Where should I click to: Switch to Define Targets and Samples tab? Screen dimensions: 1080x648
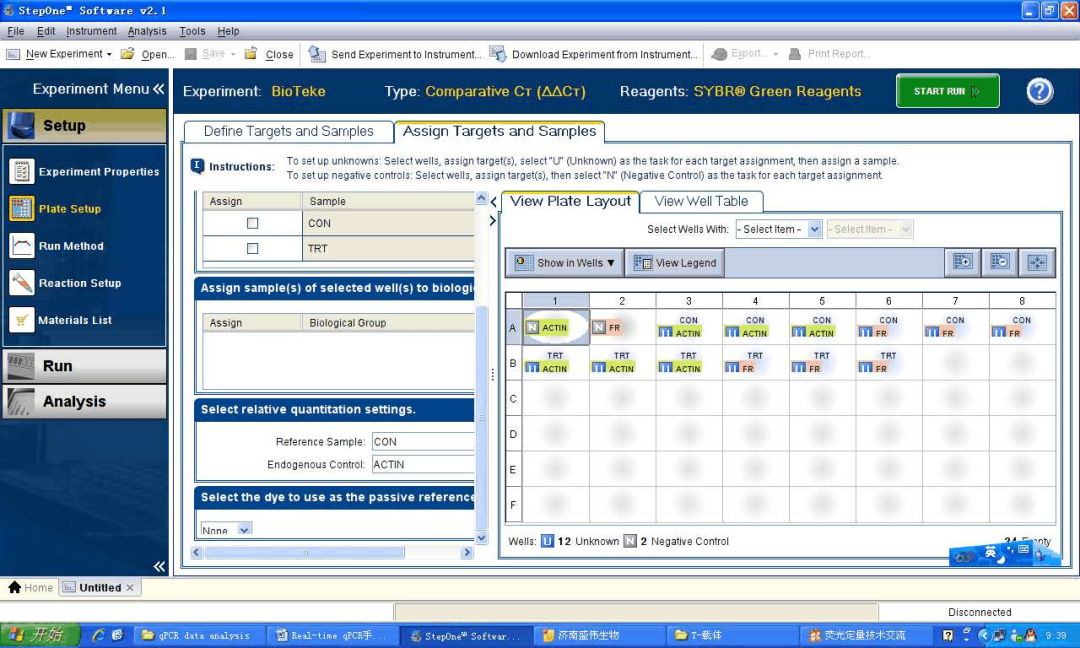288,131
